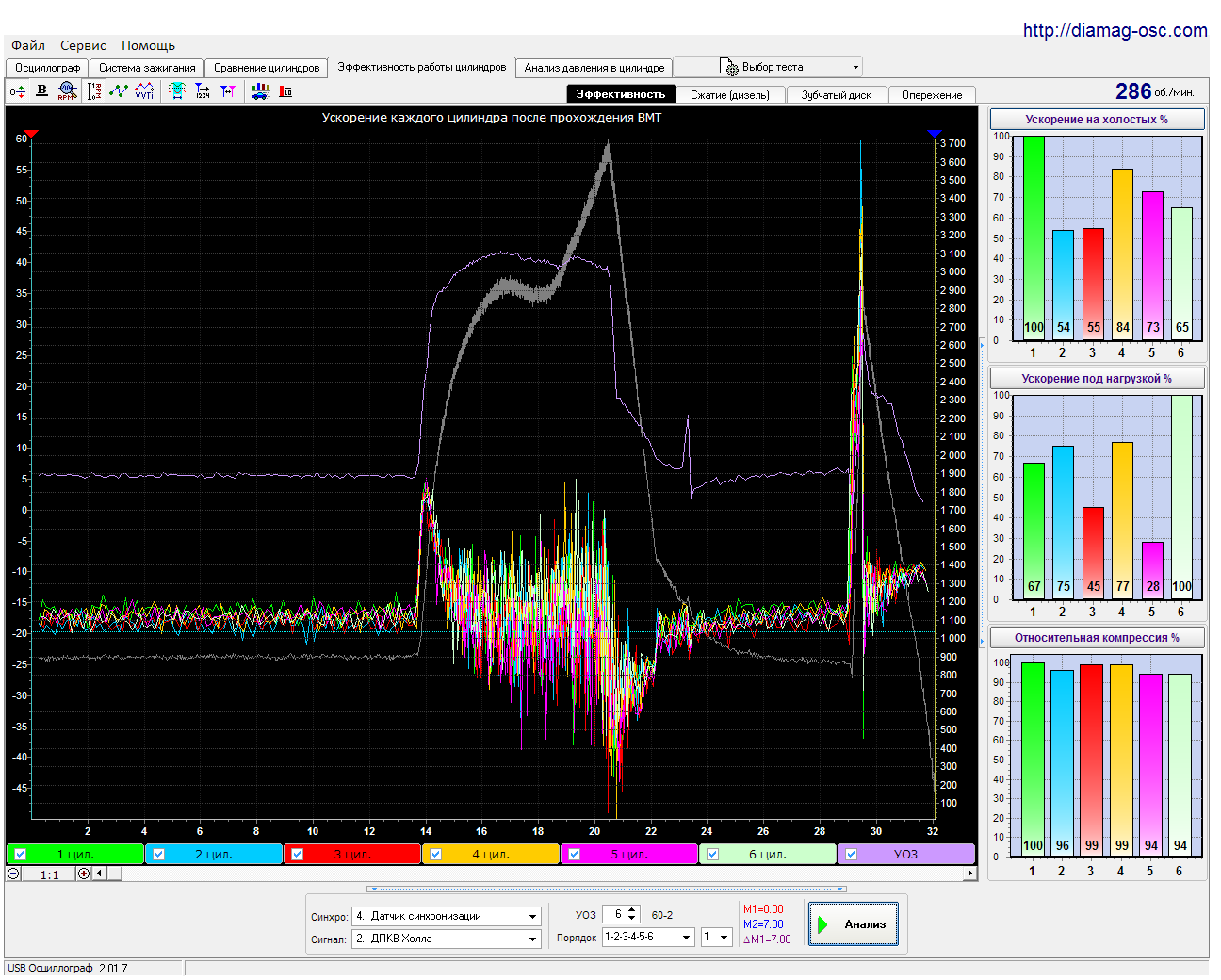Click the blue-magenta marker distance icon

point(228,91)
